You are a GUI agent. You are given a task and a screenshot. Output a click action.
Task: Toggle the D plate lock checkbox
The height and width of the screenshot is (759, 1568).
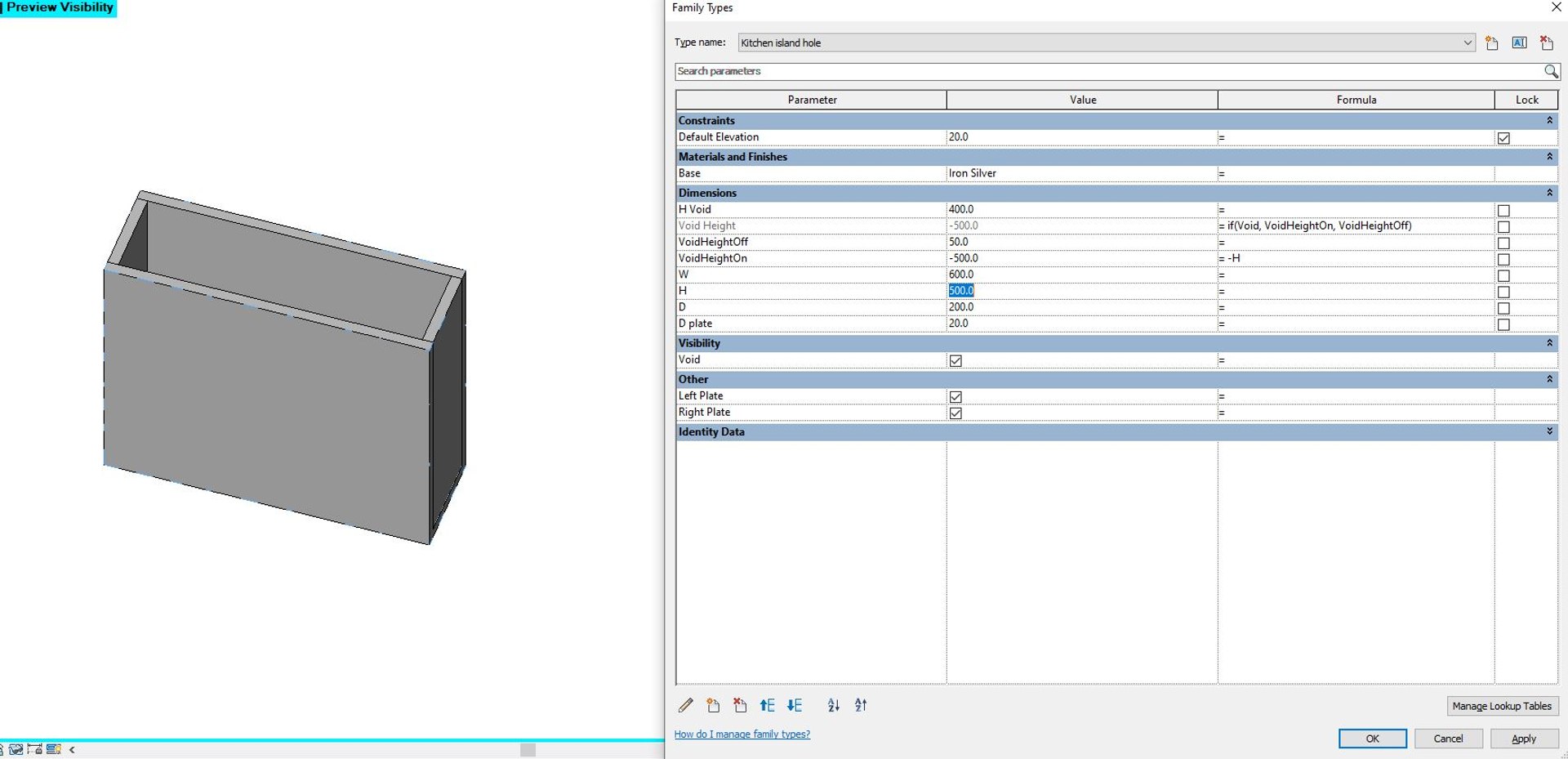(x=1503, y=325)
